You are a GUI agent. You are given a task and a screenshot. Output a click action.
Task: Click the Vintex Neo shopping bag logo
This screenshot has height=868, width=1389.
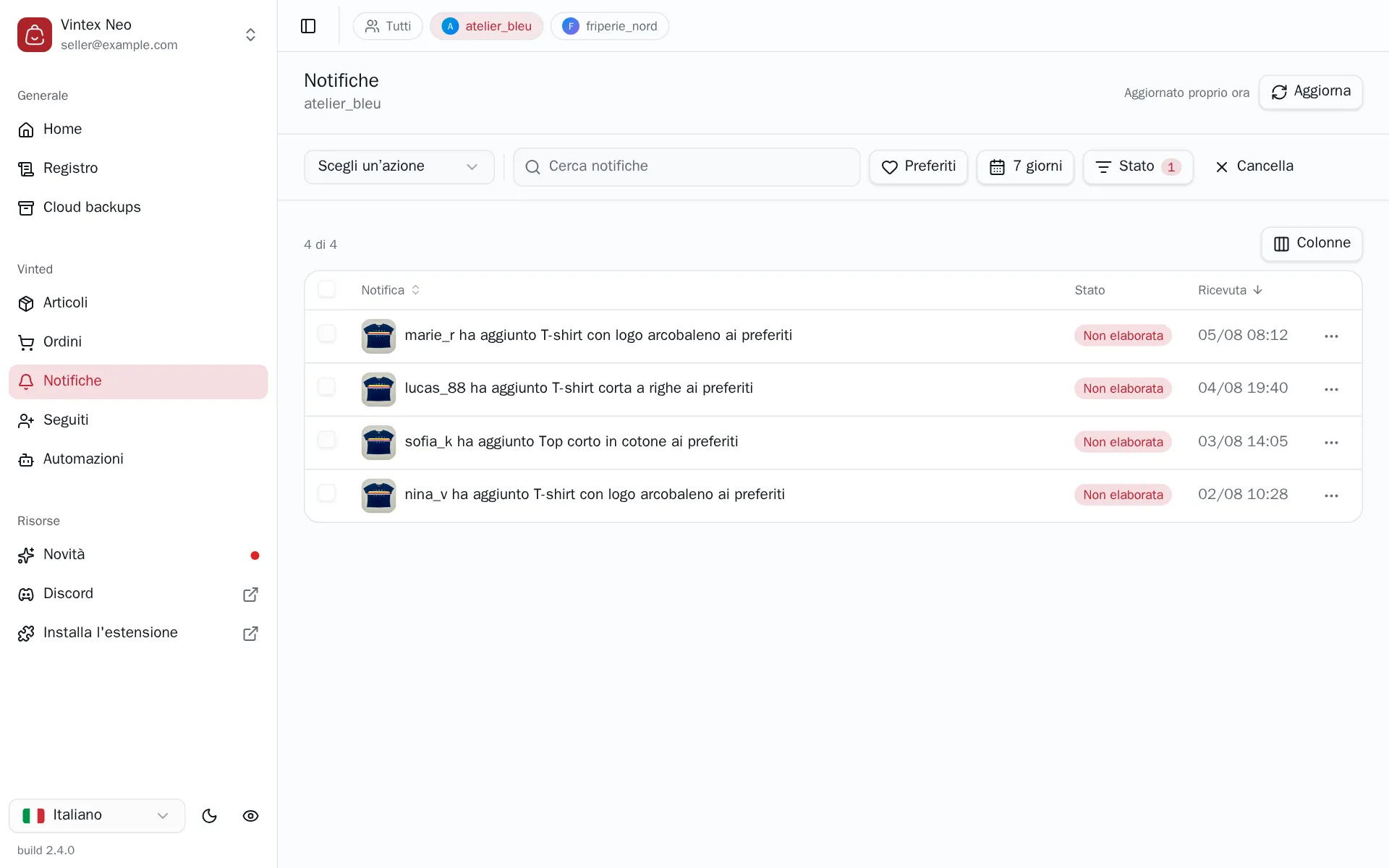(35, 35)
